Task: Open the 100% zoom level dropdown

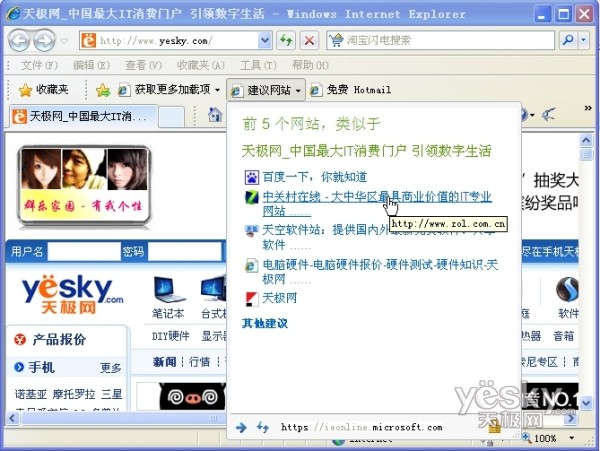Action: coord(572,438)
